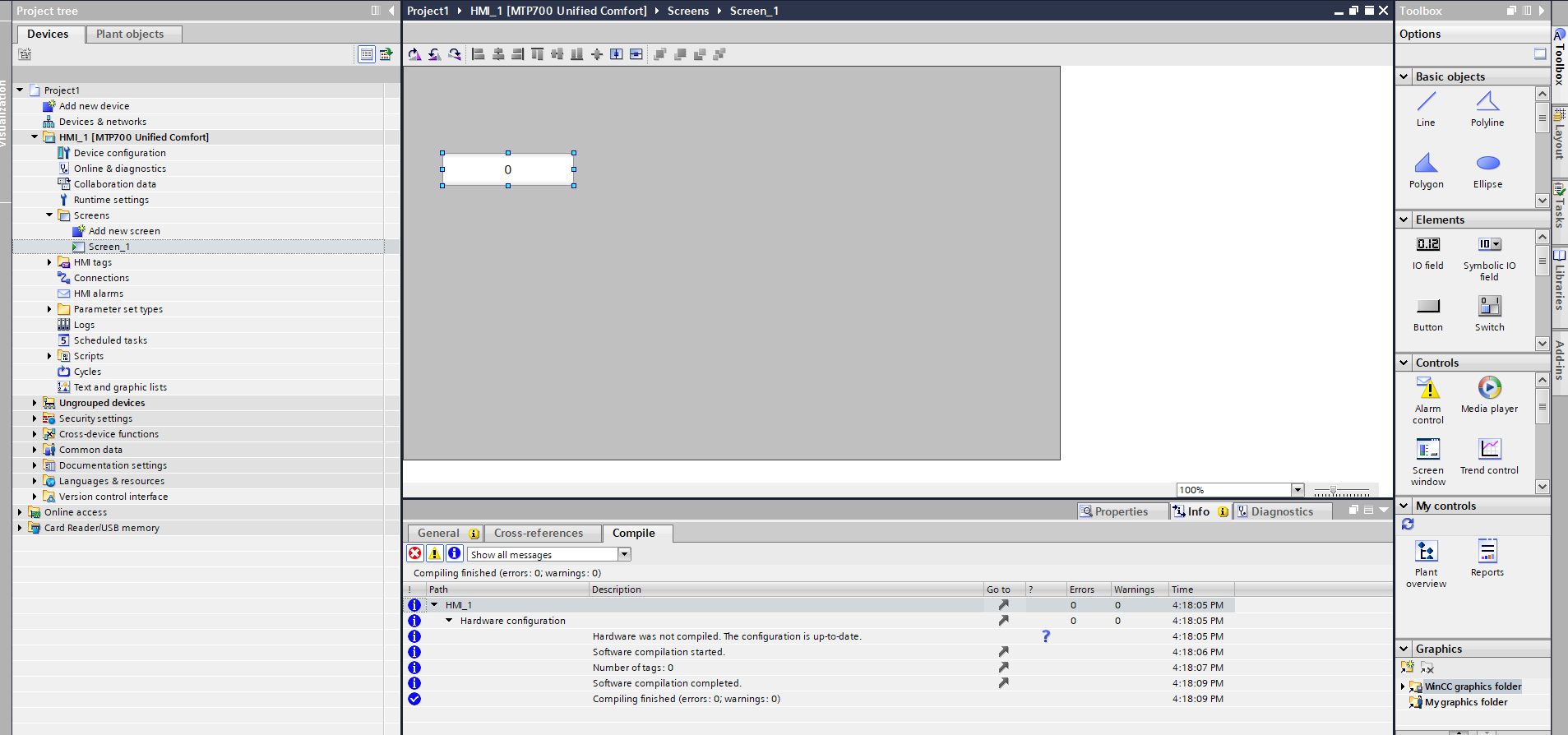Toggle warning messages filter in Compile
Screen dimensions: 1568x735
[434, 553]
